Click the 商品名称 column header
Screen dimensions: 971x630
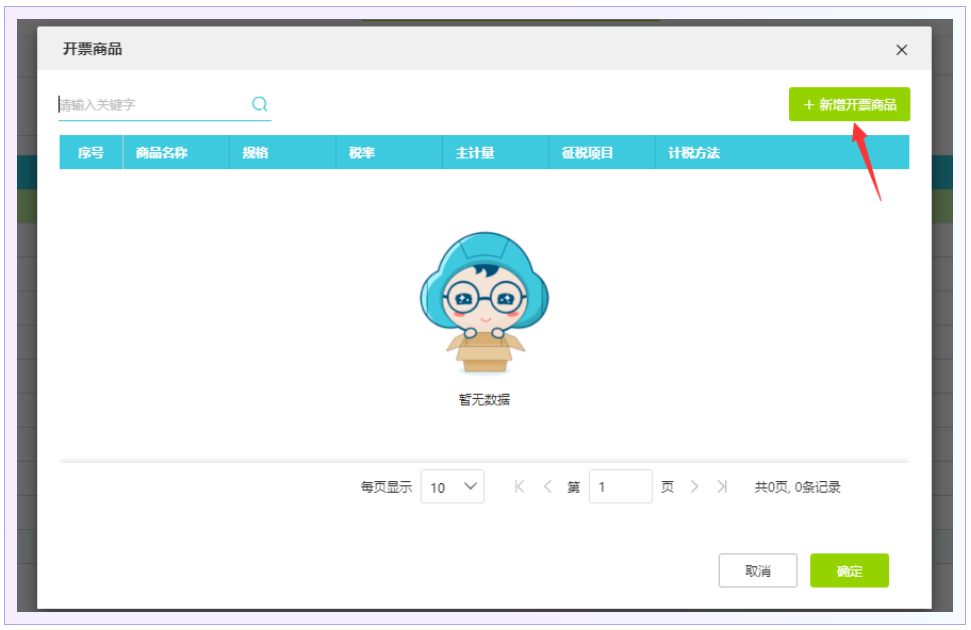click(x=162, y=153)
